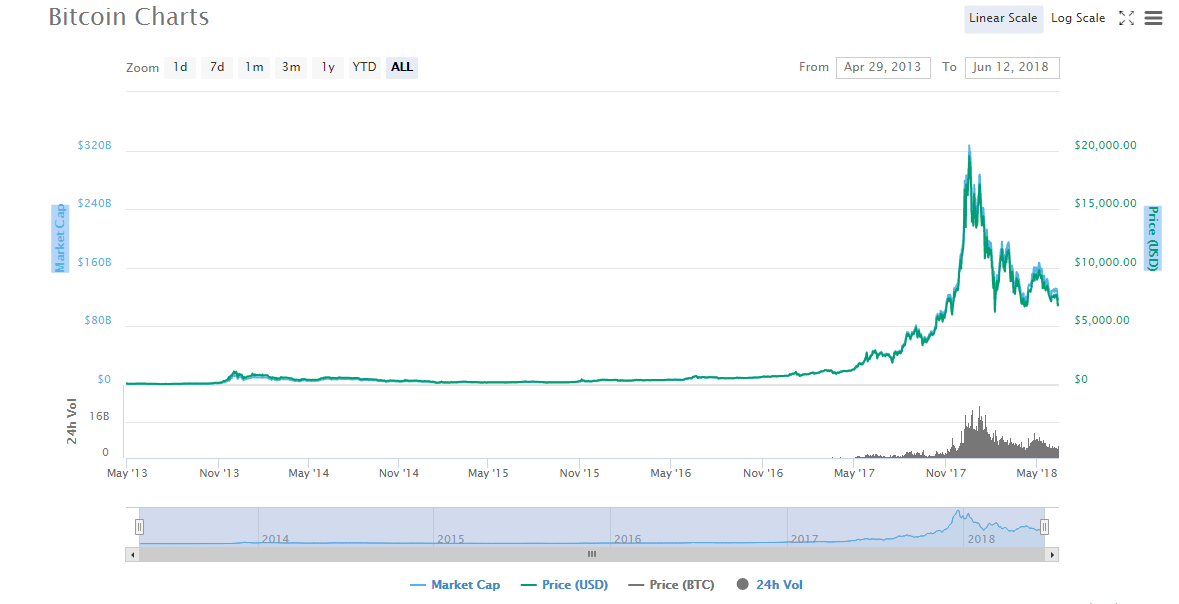The width and height of the screenshot is (1179, 604).
Task: Click the $10,000.00 price axis label
Action: point(1105,262)
